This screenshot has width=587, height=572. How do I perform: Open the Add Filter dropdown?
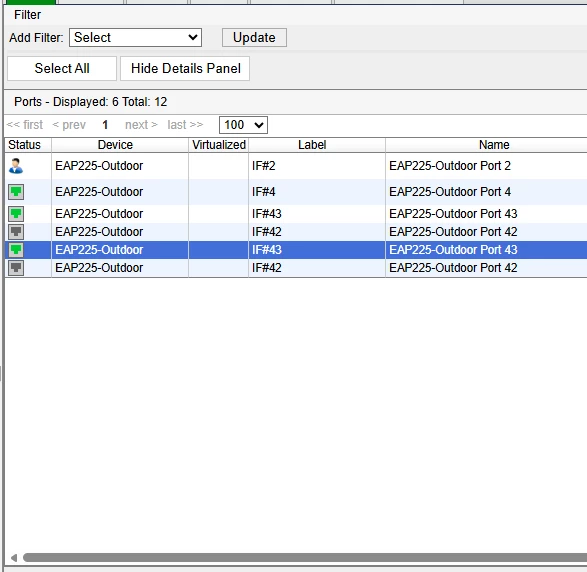click(x=135, y=37)
